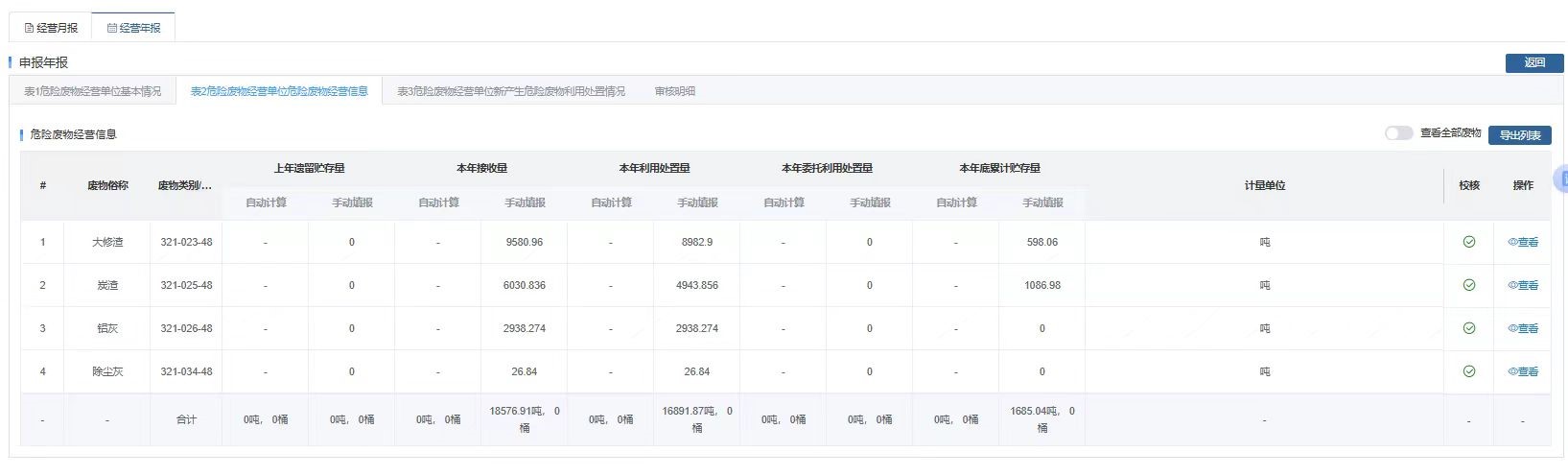The width and height of the screenshot is (1568, 476).
Task: Click the green check icon for 铝灰 row
Action: [x=1468, y=328]
